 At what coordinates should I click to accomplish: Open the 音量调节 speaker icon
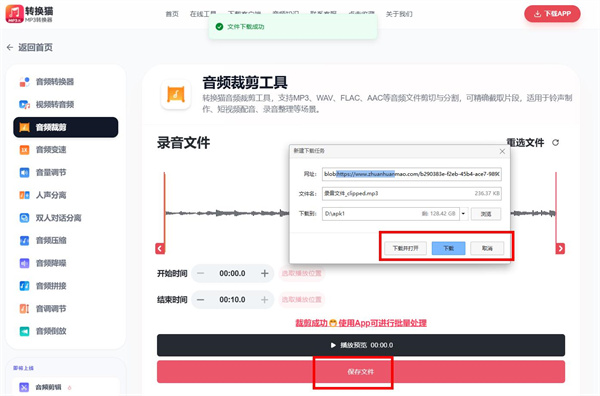(x=24, y=173)
